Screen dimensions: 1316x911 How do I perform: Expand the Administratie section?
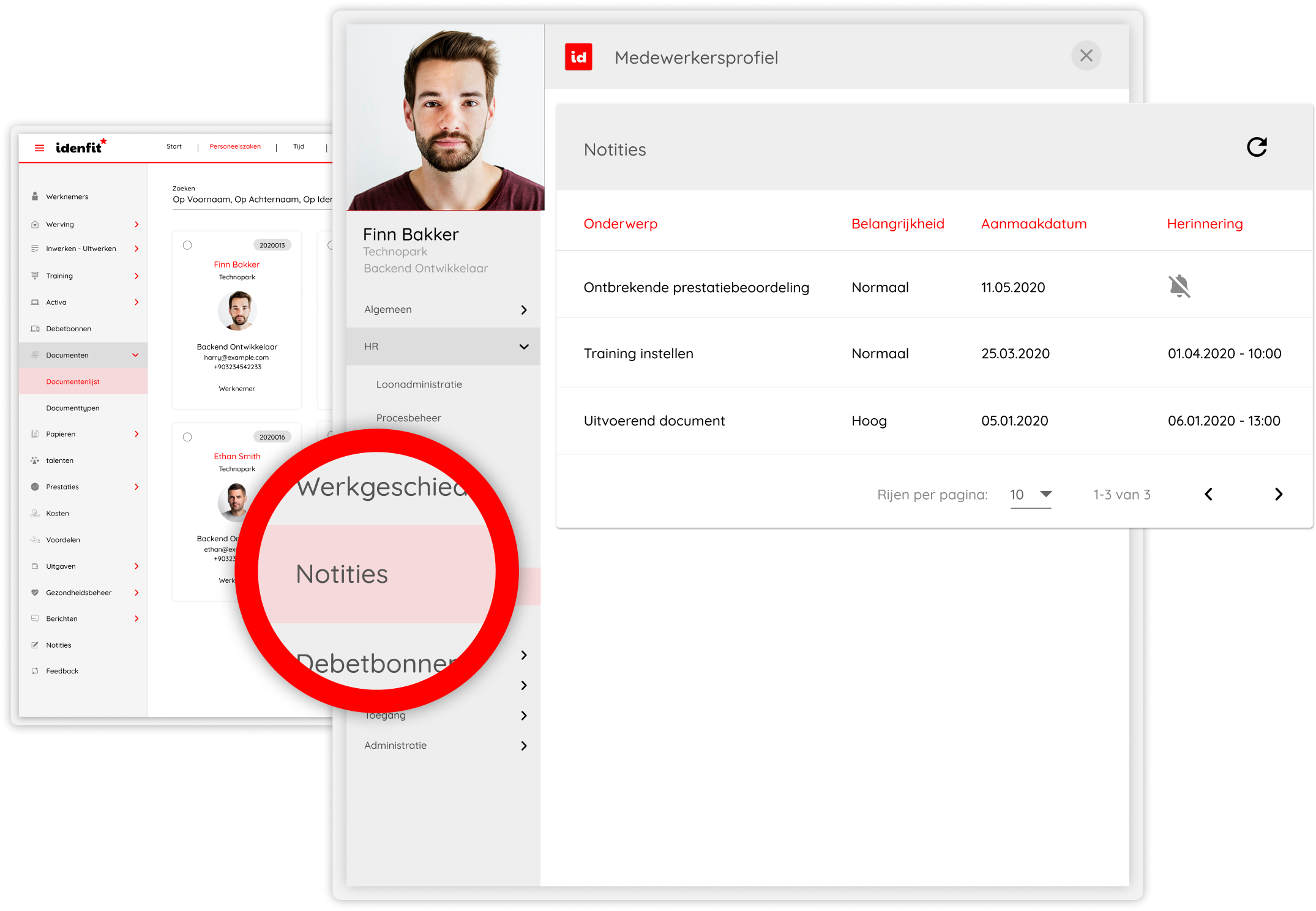point(523,746)
